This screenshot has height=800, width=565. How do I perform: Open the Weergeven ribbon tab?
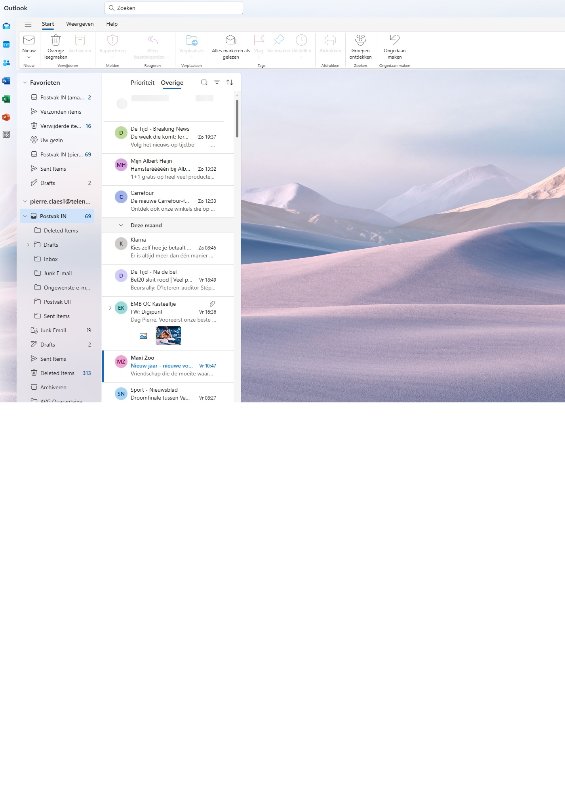coord(80,24)
